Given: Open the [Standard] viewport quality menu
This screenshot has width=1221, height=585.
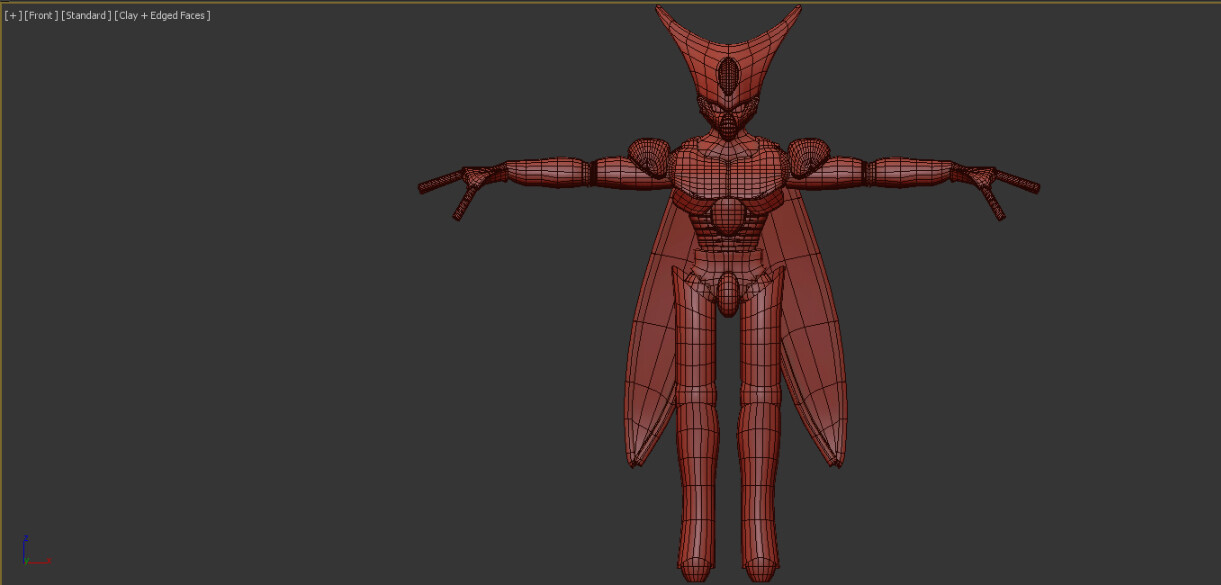Looking at the screenshot, I should coord(86,16).
